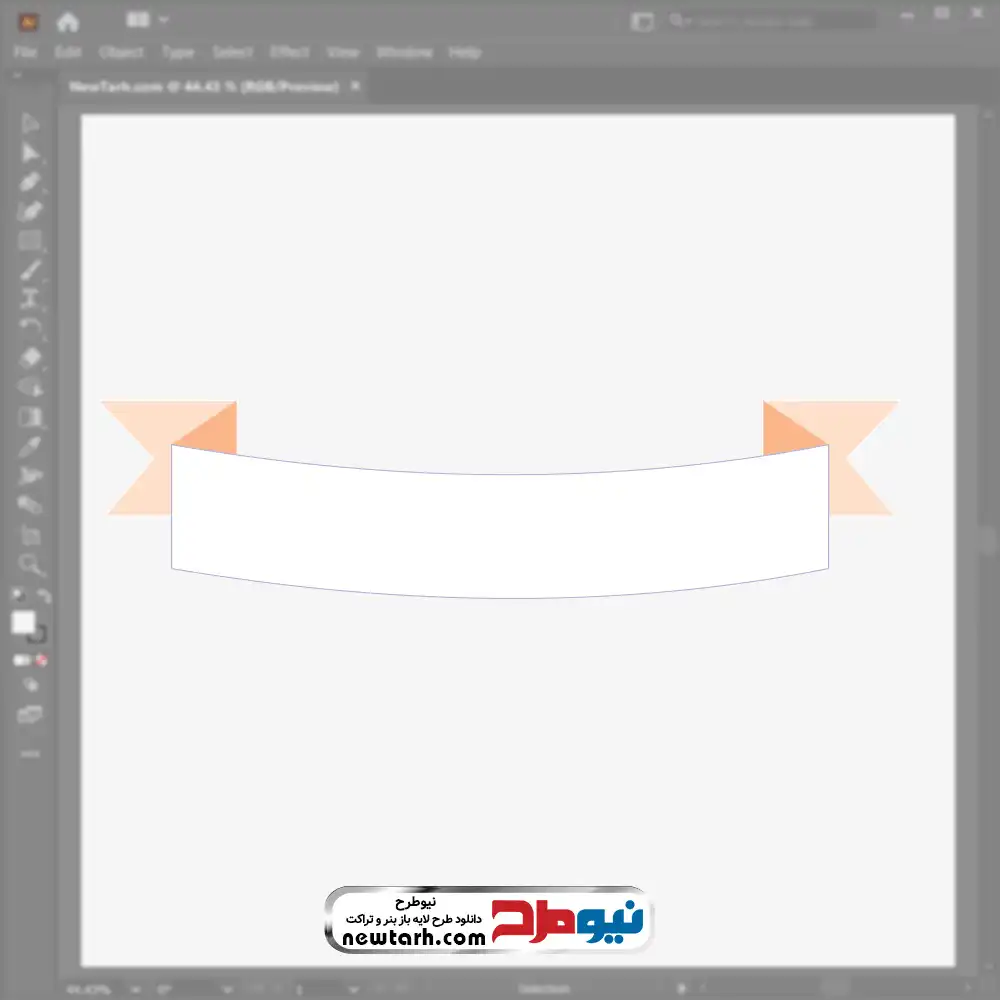
Task: Reset default fill and stroke colors
Action: 18,597
